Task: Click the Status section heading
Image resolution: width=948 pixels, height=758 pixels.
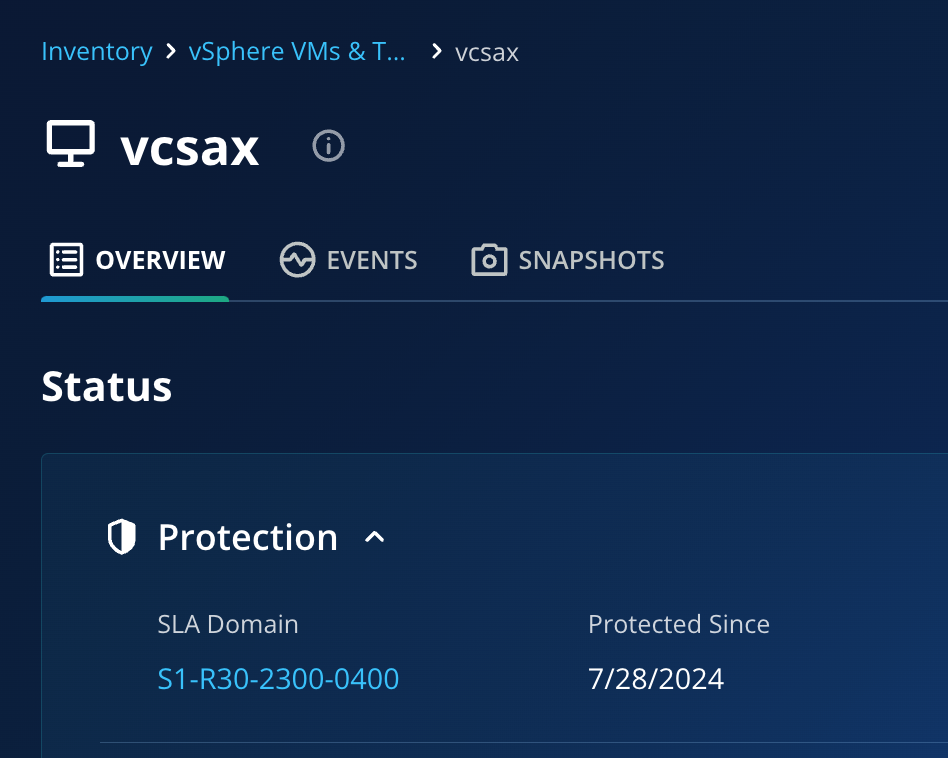Action: (107, 386)
